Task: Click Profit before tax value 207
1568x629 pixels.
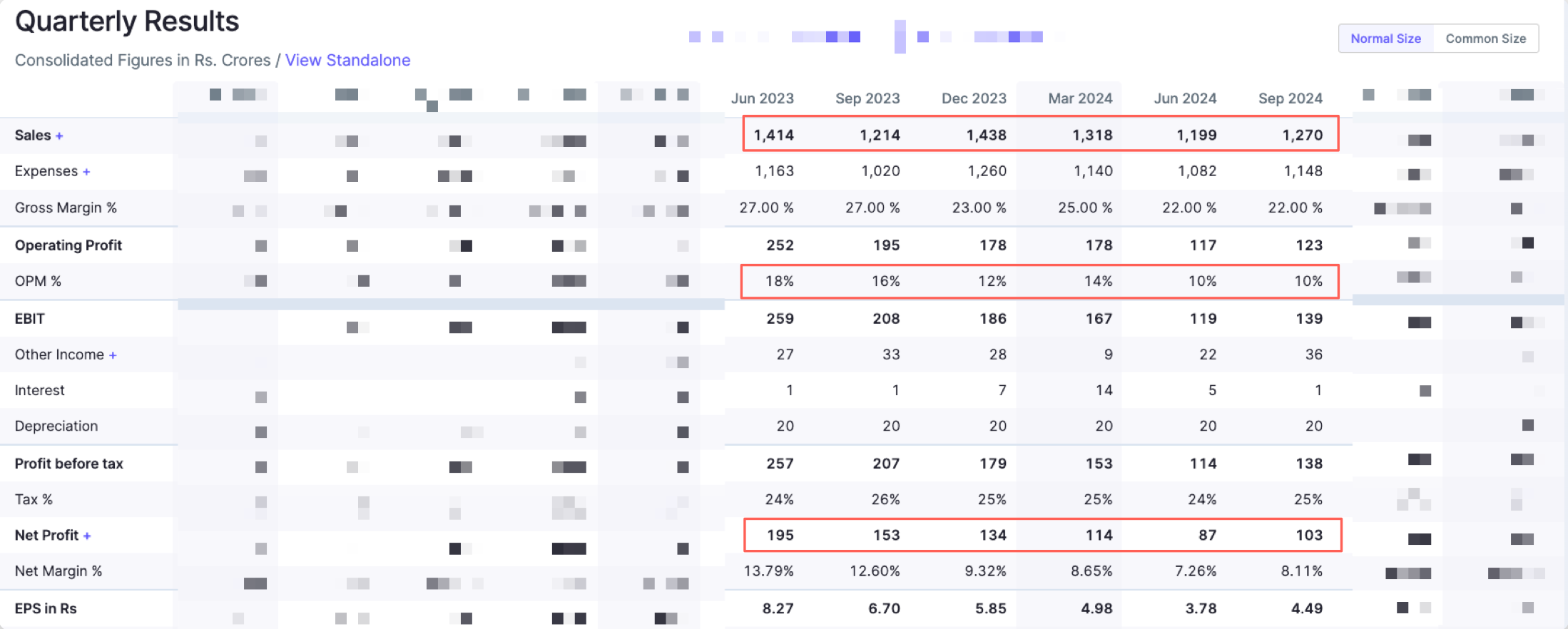Action: (886, 464)
